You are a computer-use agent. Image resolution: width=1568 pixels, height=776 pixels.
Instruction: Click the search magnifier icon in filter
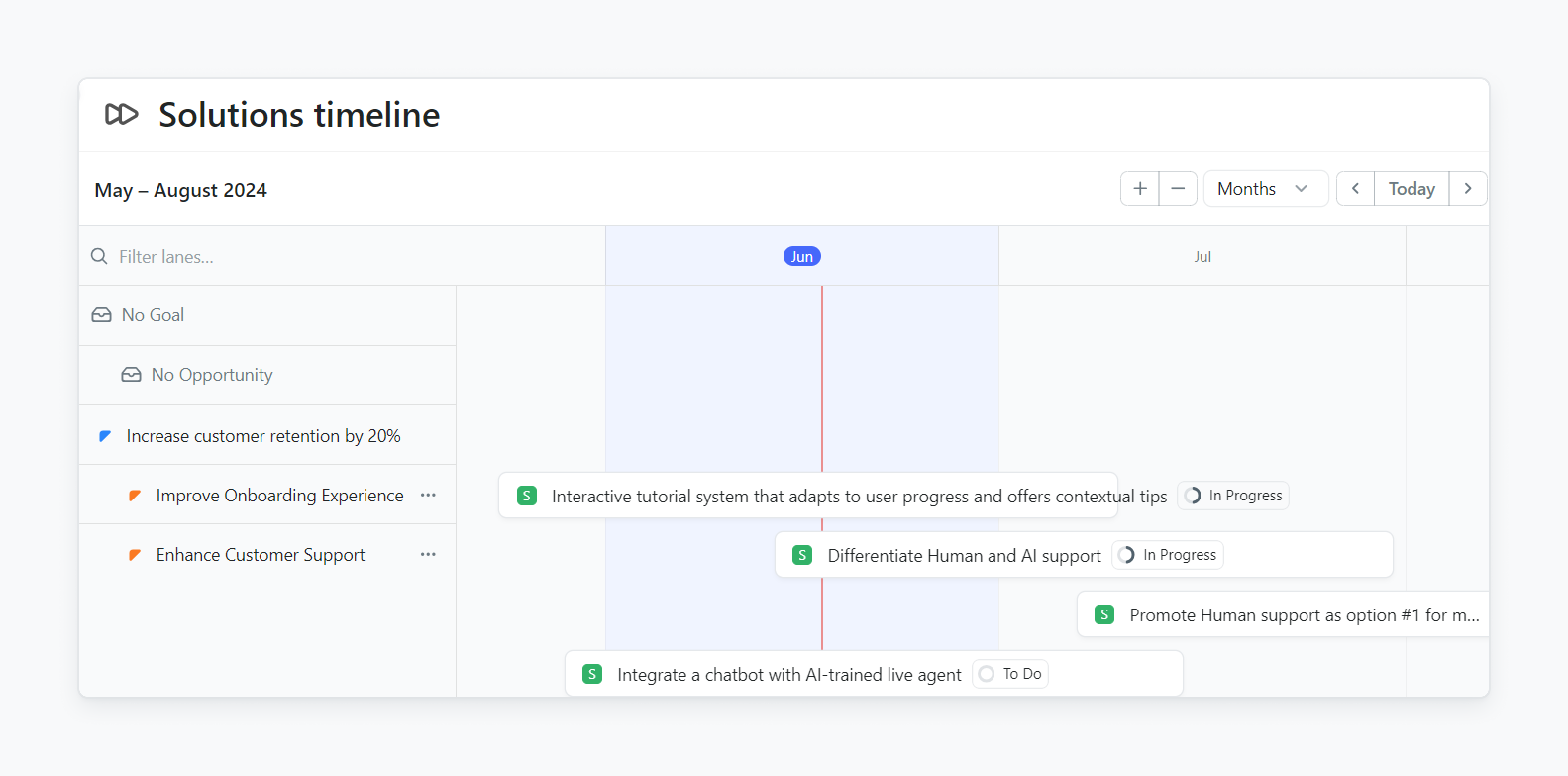point(99,256)
